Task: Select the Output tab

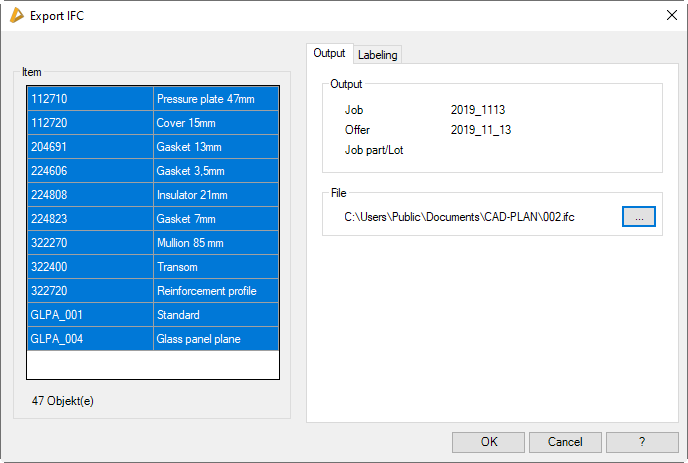Action: (x=329, y=53)
